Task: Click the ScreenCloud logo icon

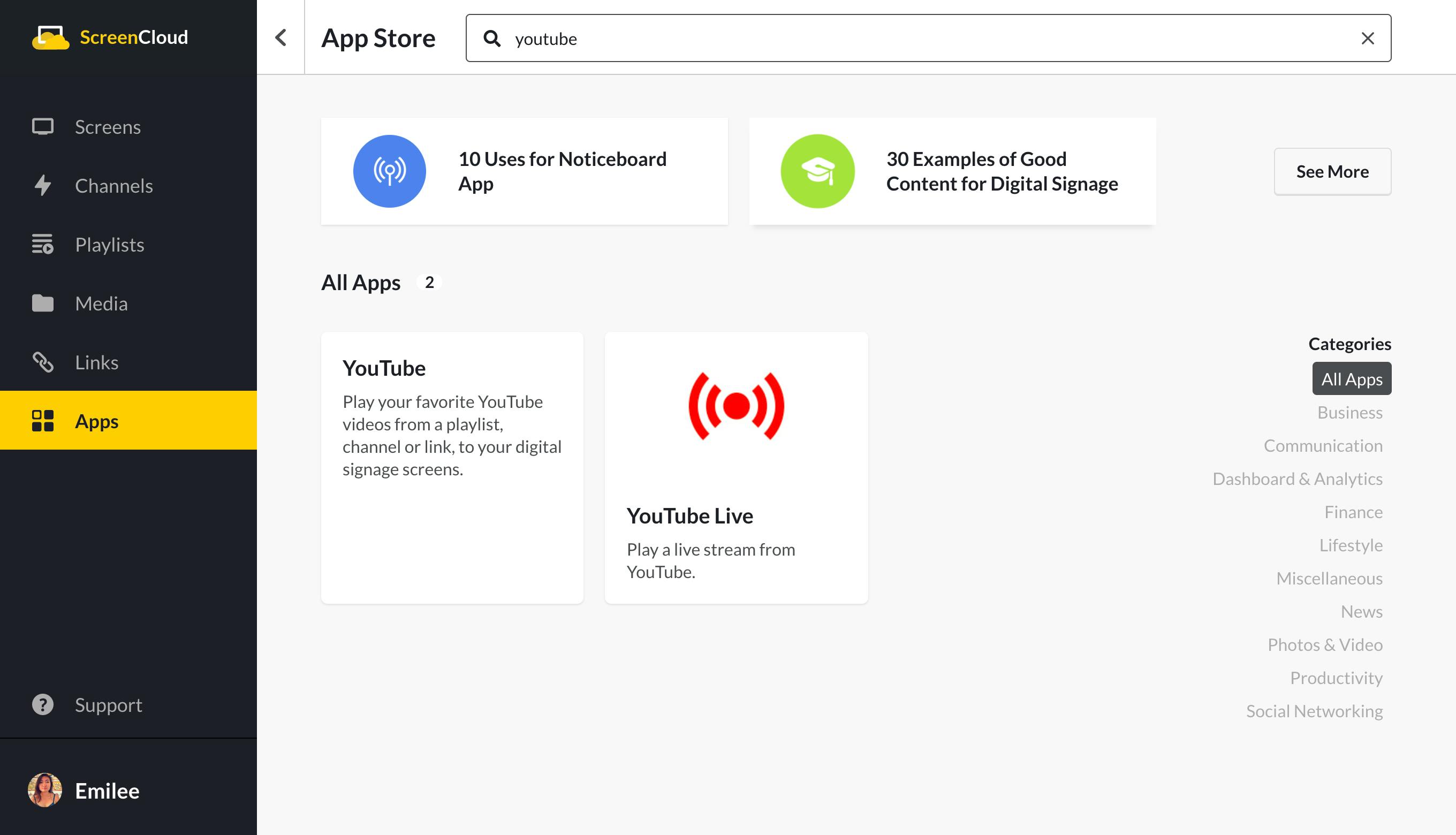Action: [50, 37]
